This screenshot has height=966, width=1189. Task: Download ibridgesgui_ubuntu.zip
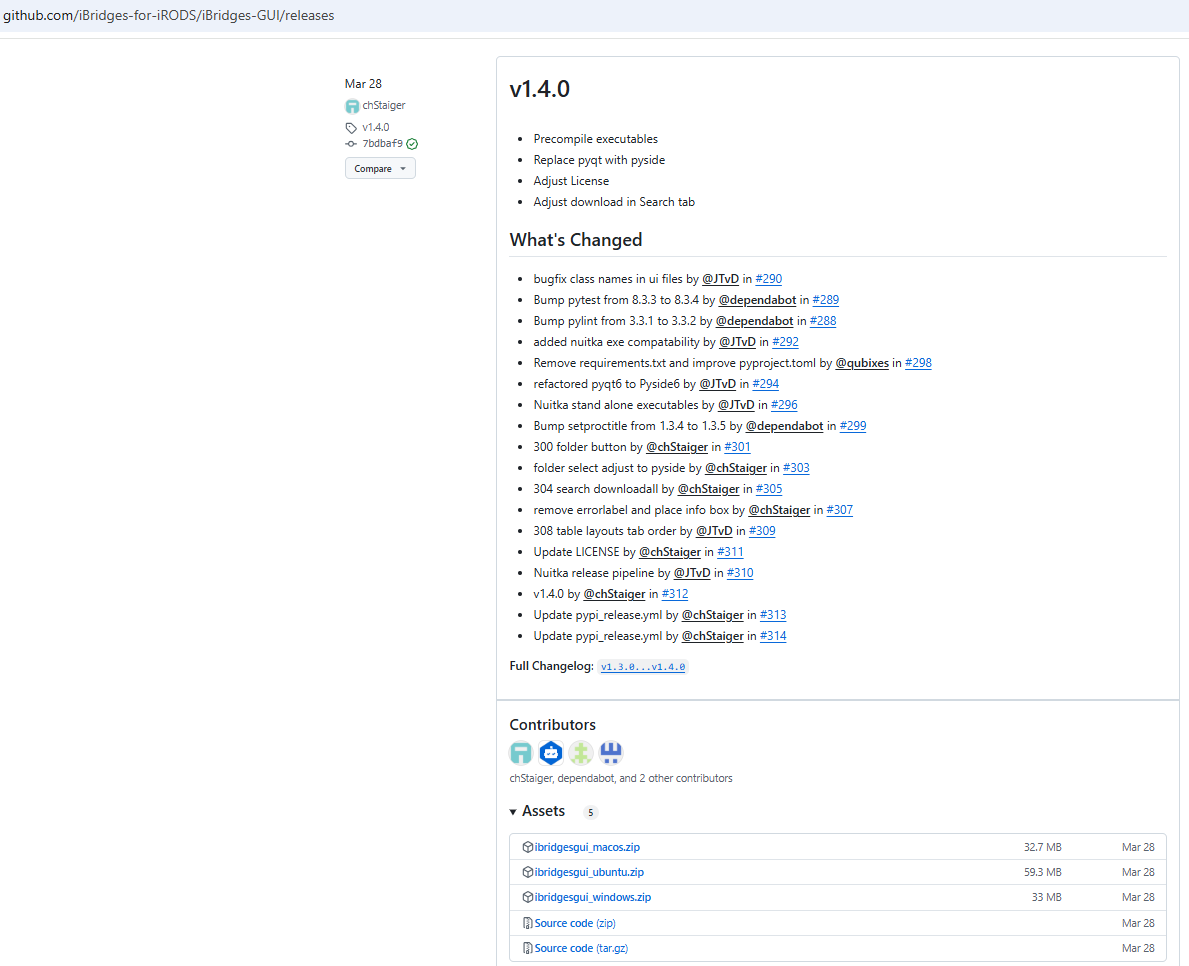tap(589, 872)
